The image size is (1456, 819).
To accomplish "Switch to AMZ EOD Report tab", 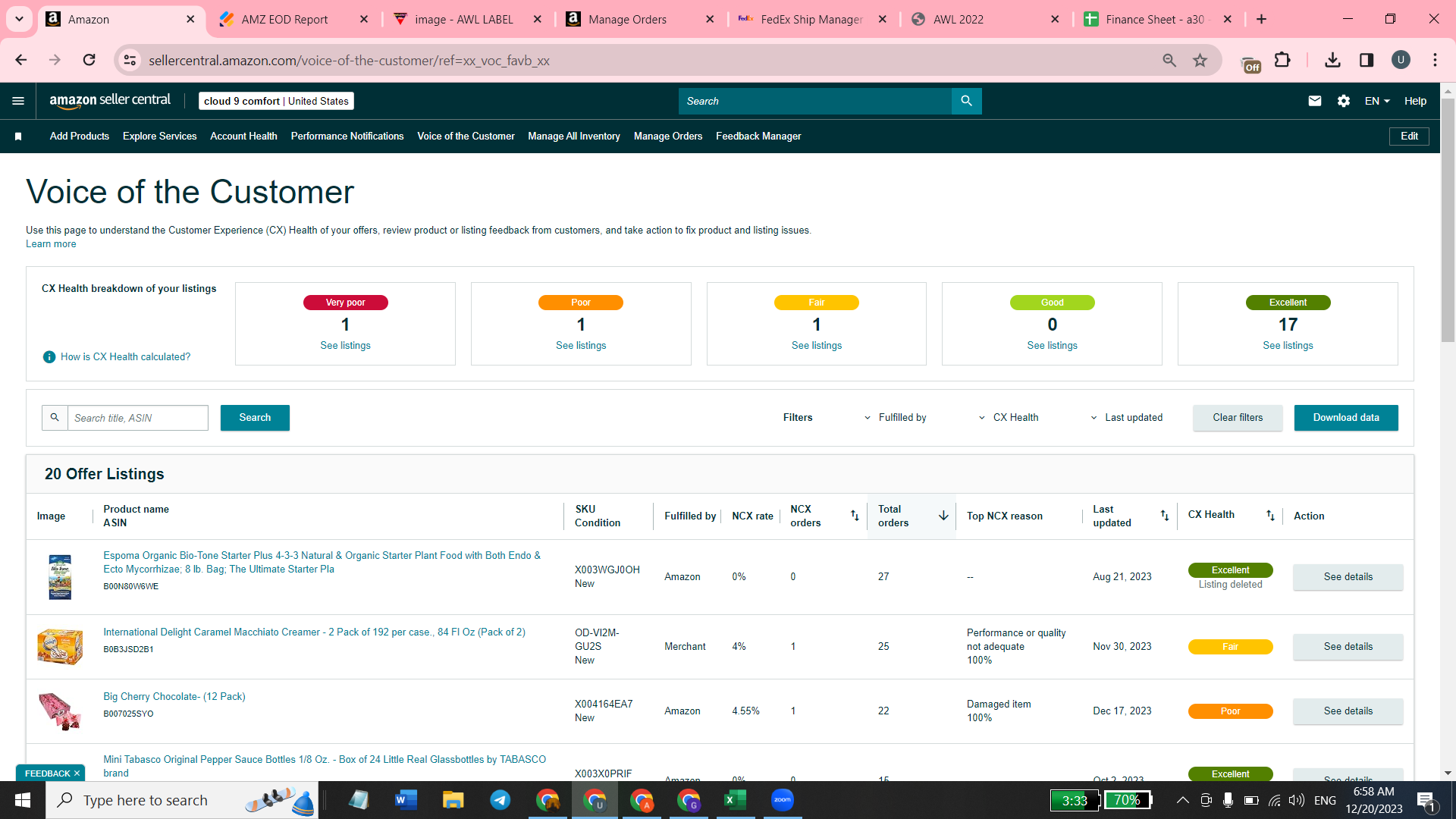I will click(x=284, y=19).
